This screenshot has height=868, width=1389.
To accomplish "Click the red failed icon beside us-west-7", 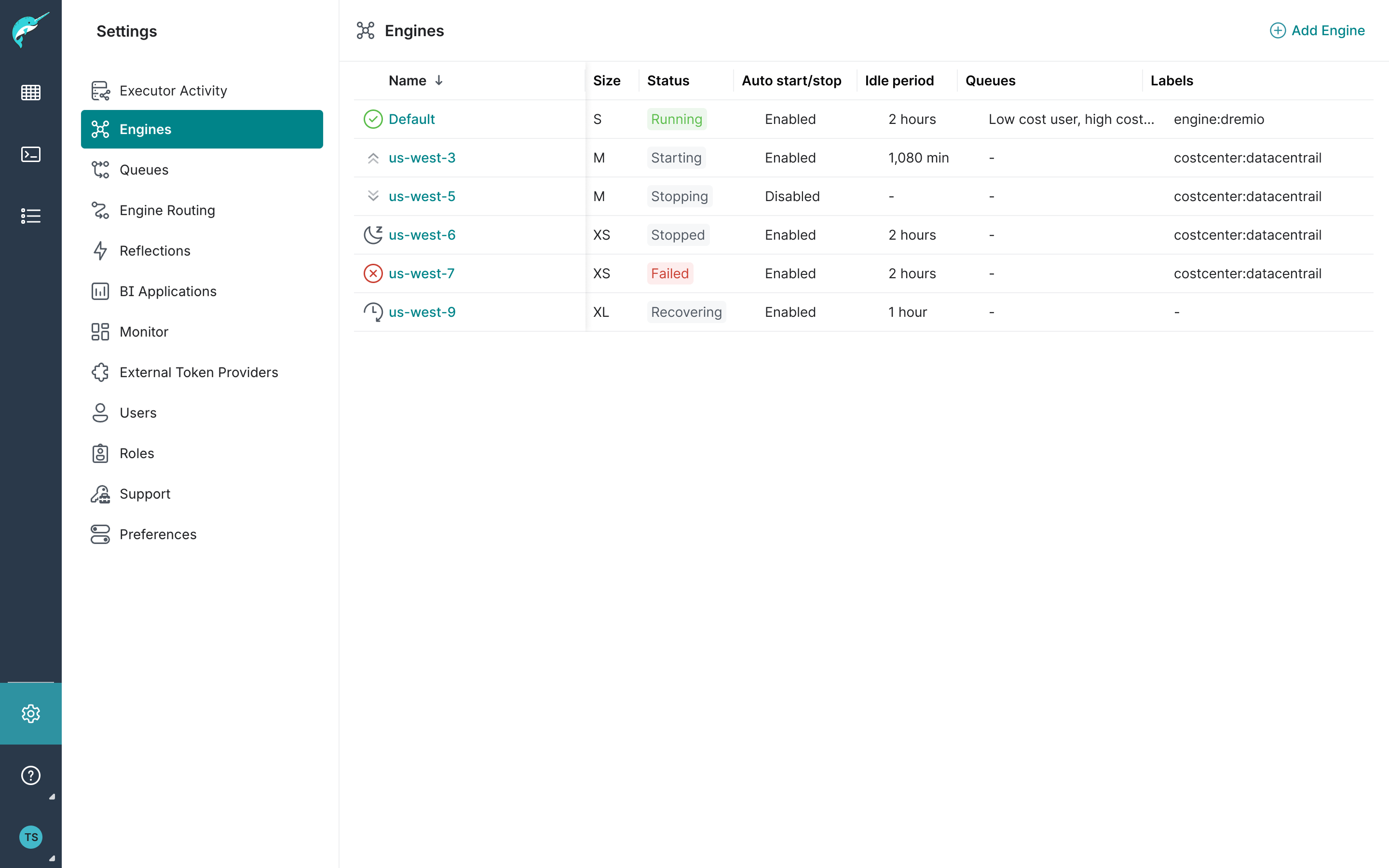I will 373,273.
